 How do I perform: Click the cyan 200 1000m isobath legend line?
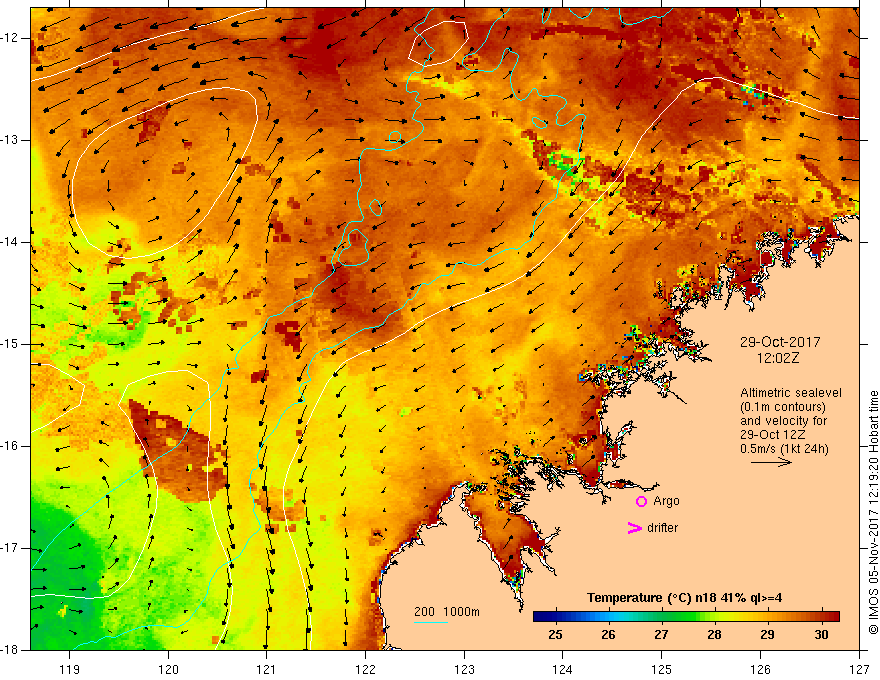(x=430, y=622)
